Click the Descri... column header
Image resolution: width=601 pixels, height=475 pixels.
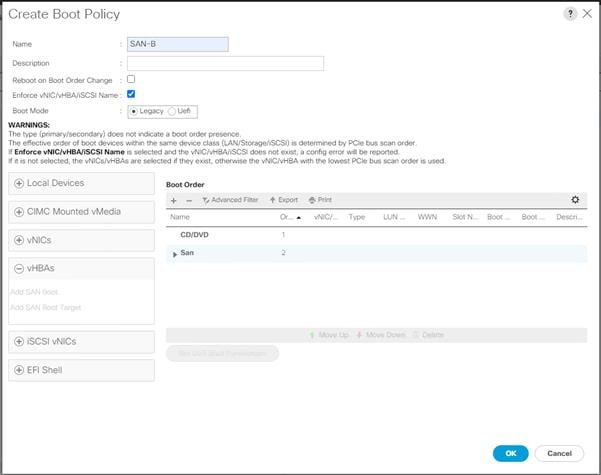coord(570,217)
